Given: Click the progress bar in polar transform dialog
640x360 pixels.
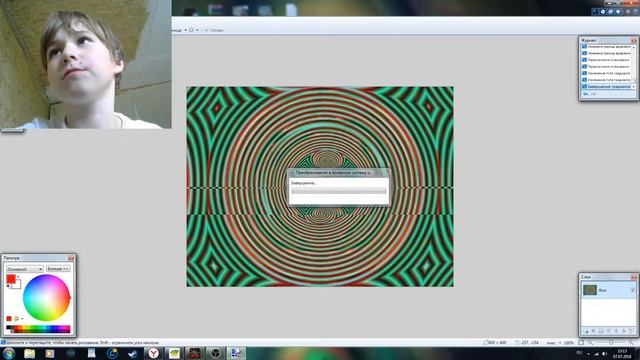Looking at the screenshot, I should [x=338, y=191].
